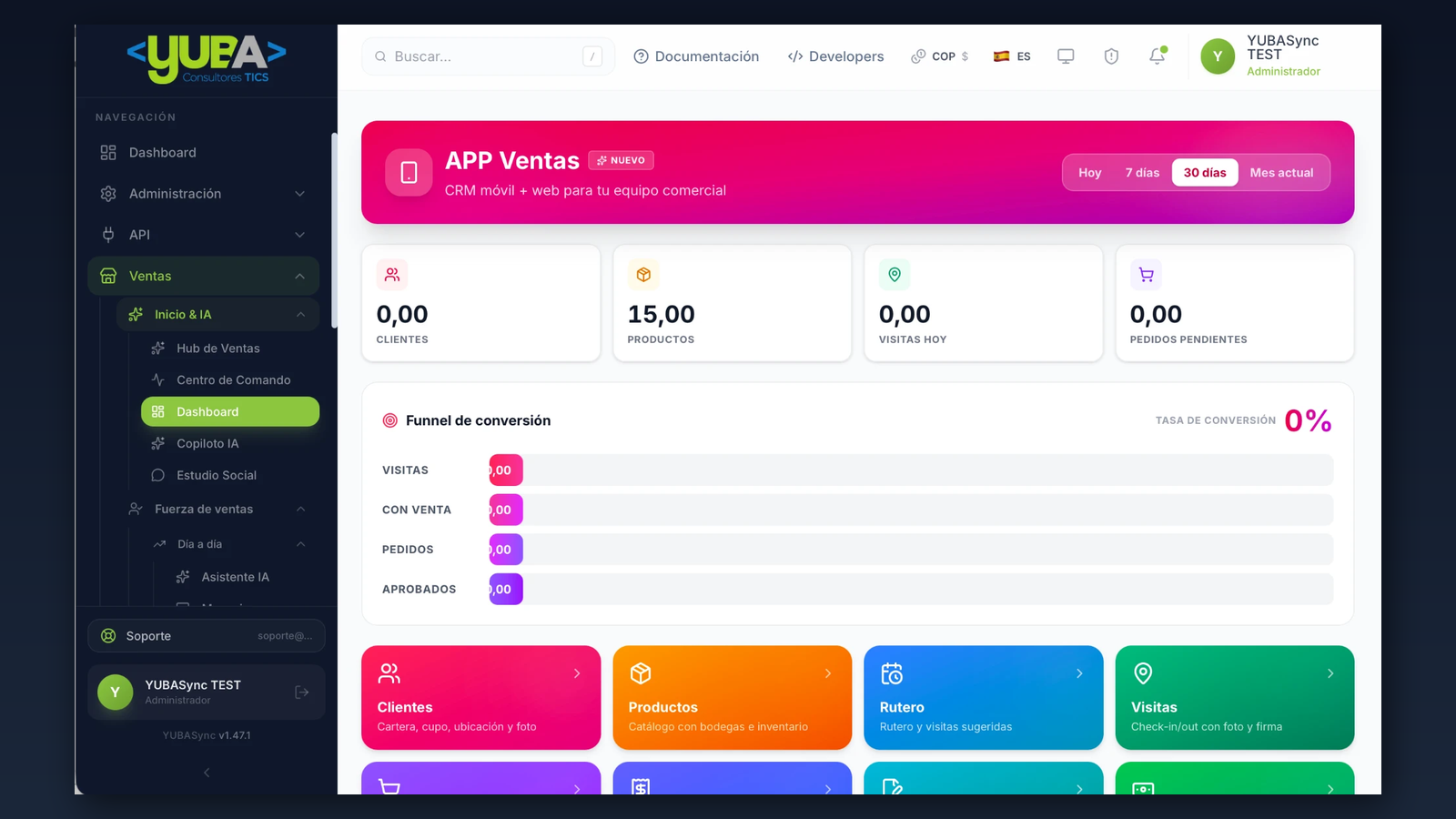Viewport: 1456px width, 819px height.
Task: Open the Documentación link
Action: [696, 56]
